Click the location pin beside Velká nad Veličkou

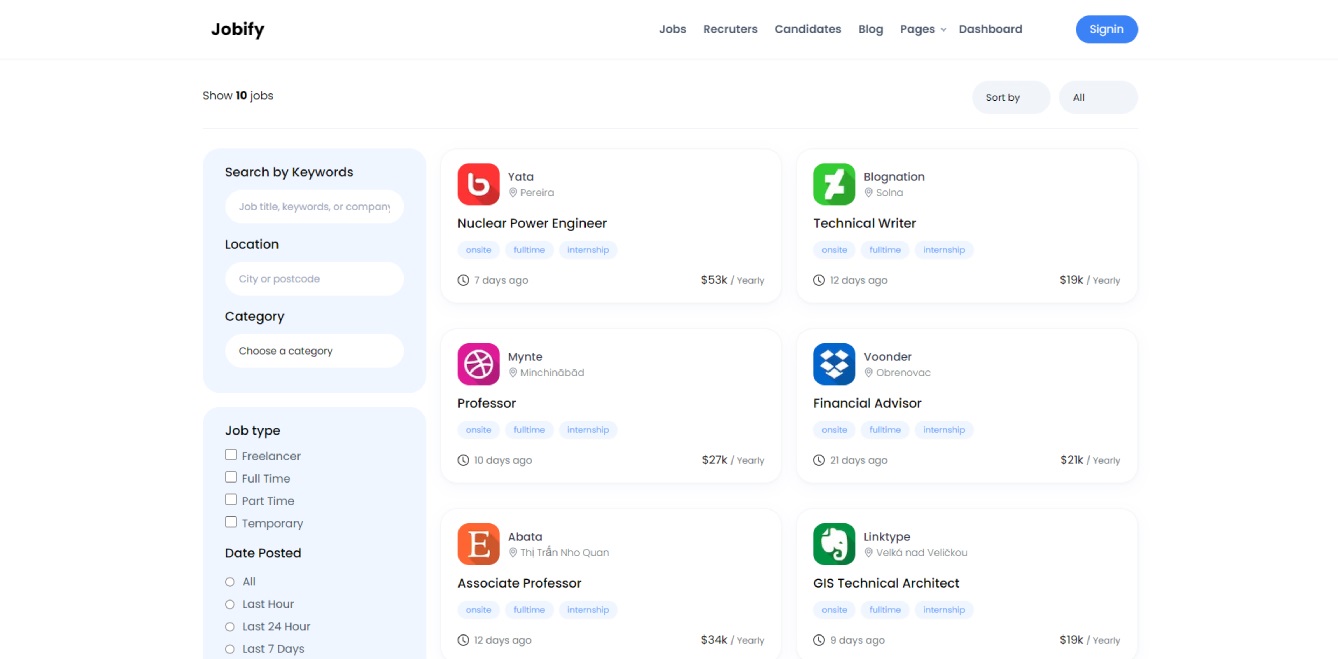(x=869, y=553)
